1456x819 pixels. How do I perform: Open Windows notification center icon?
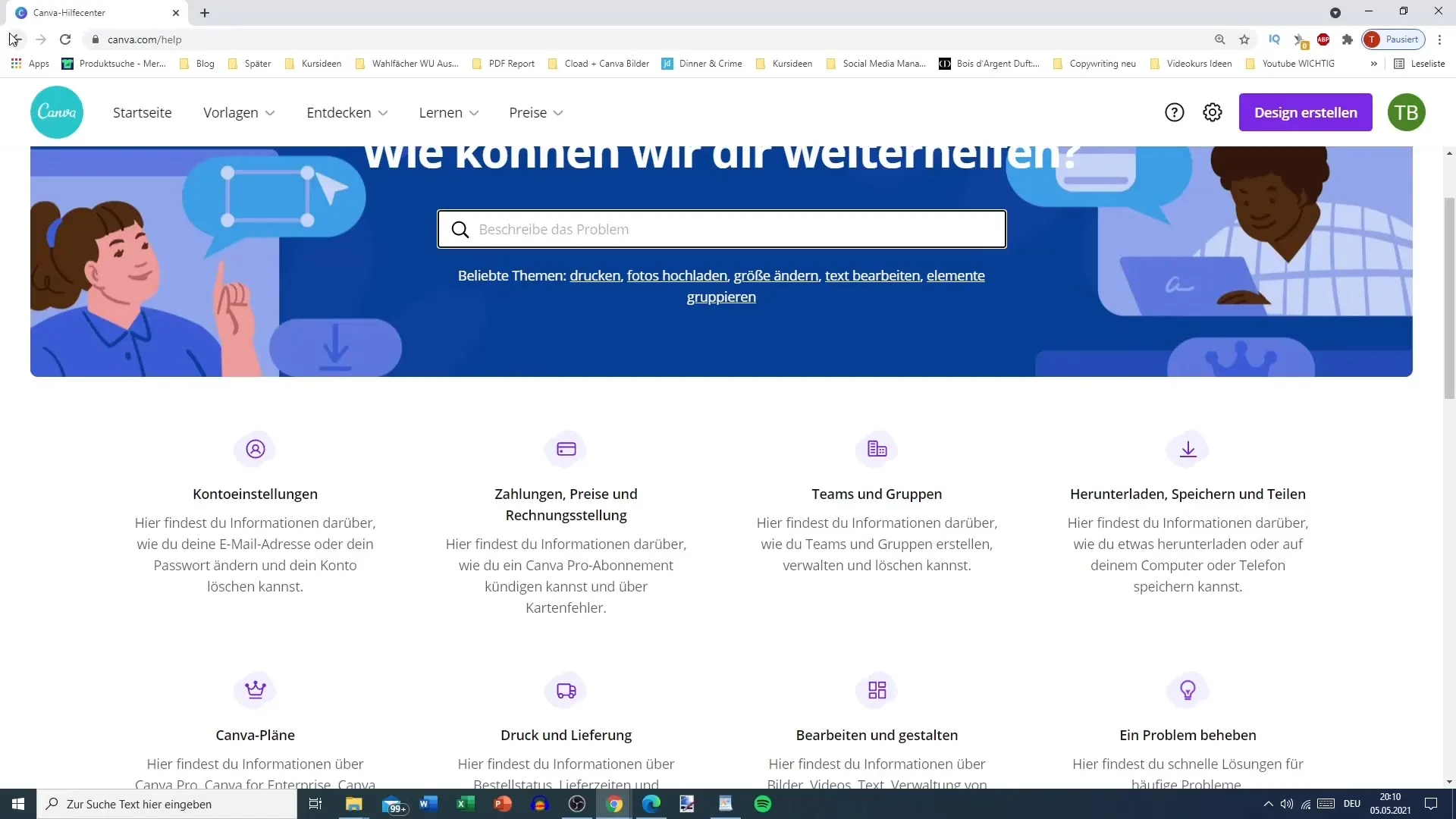1431,804
